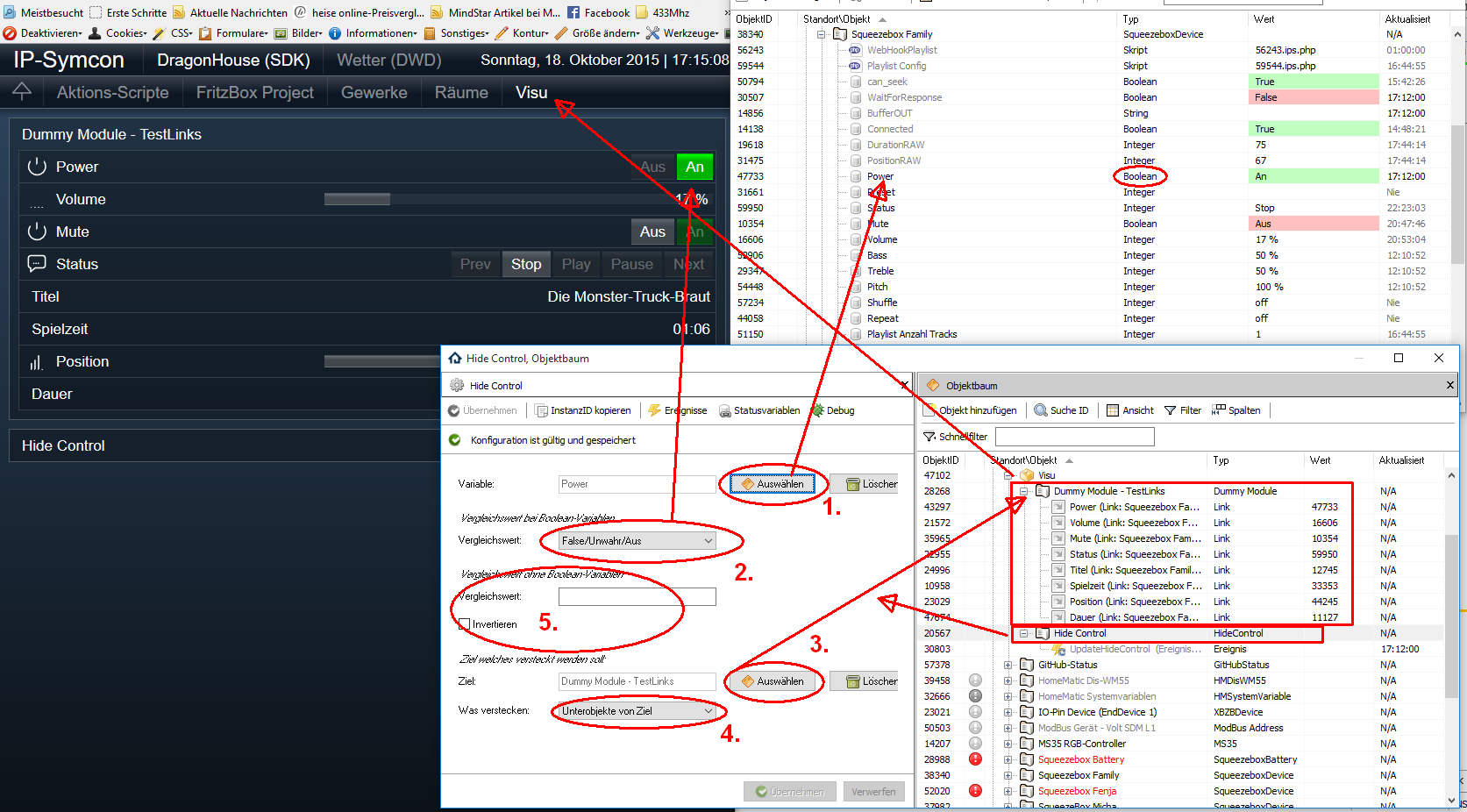Click the InstanzID kopieren icon

(541, 410)
